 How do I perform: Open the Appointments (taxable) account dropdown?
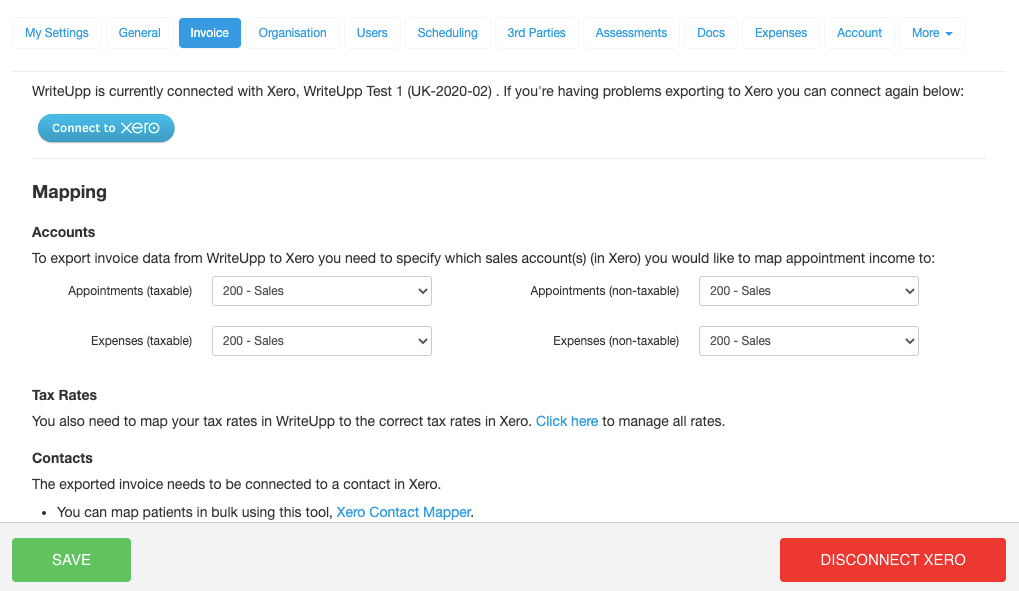[x=321, y=291]
